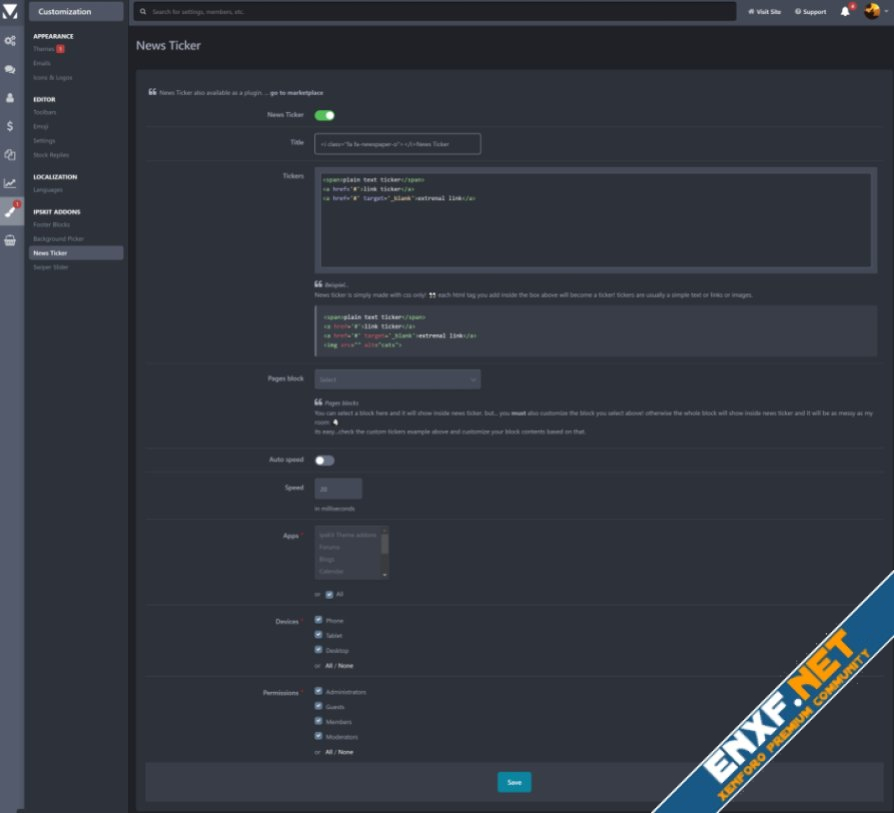The width and height of the screenshot is (894, 813).
Task: Open the Commerce dollar sign section
Action: tap(10, 126)
